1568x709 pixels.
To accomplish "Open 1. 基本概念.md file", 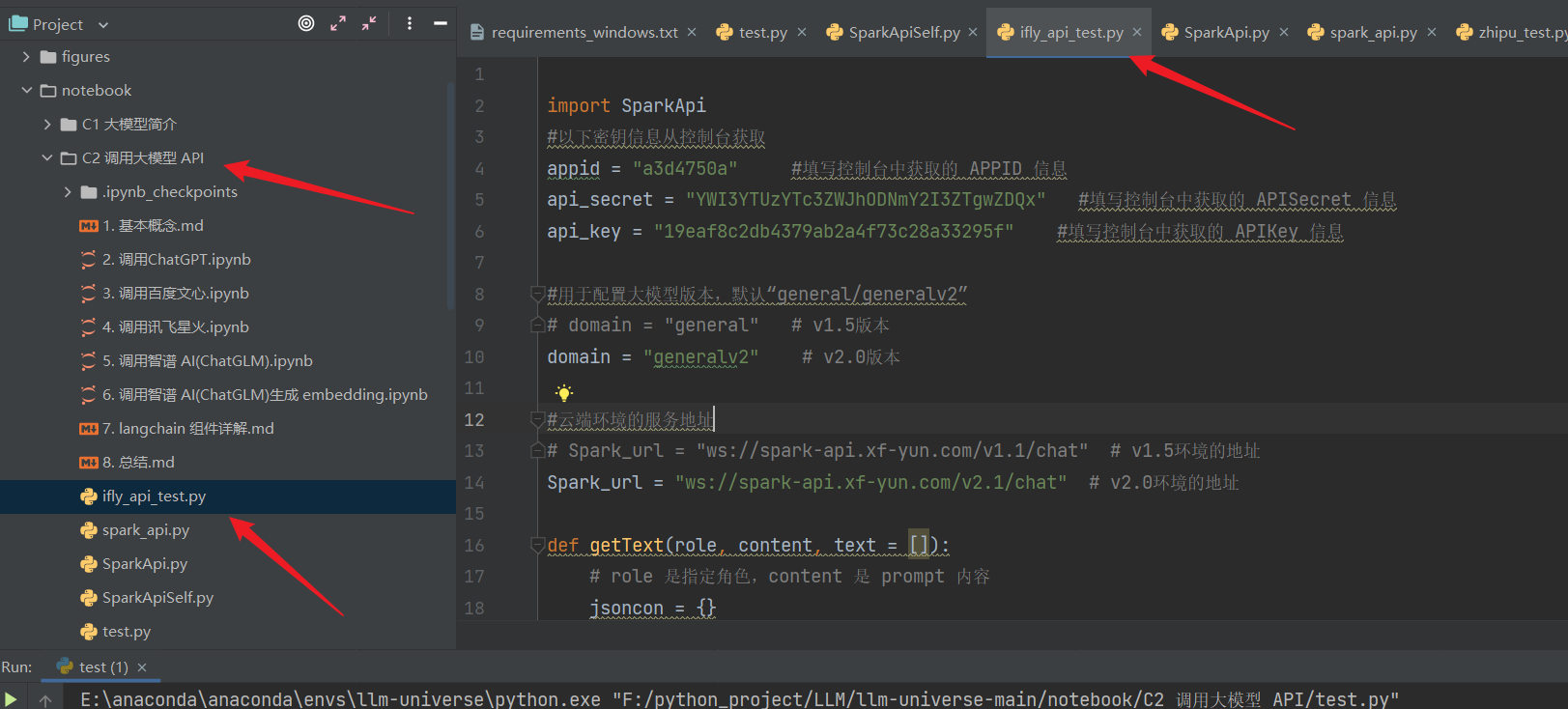I will (x=141, y=226).
